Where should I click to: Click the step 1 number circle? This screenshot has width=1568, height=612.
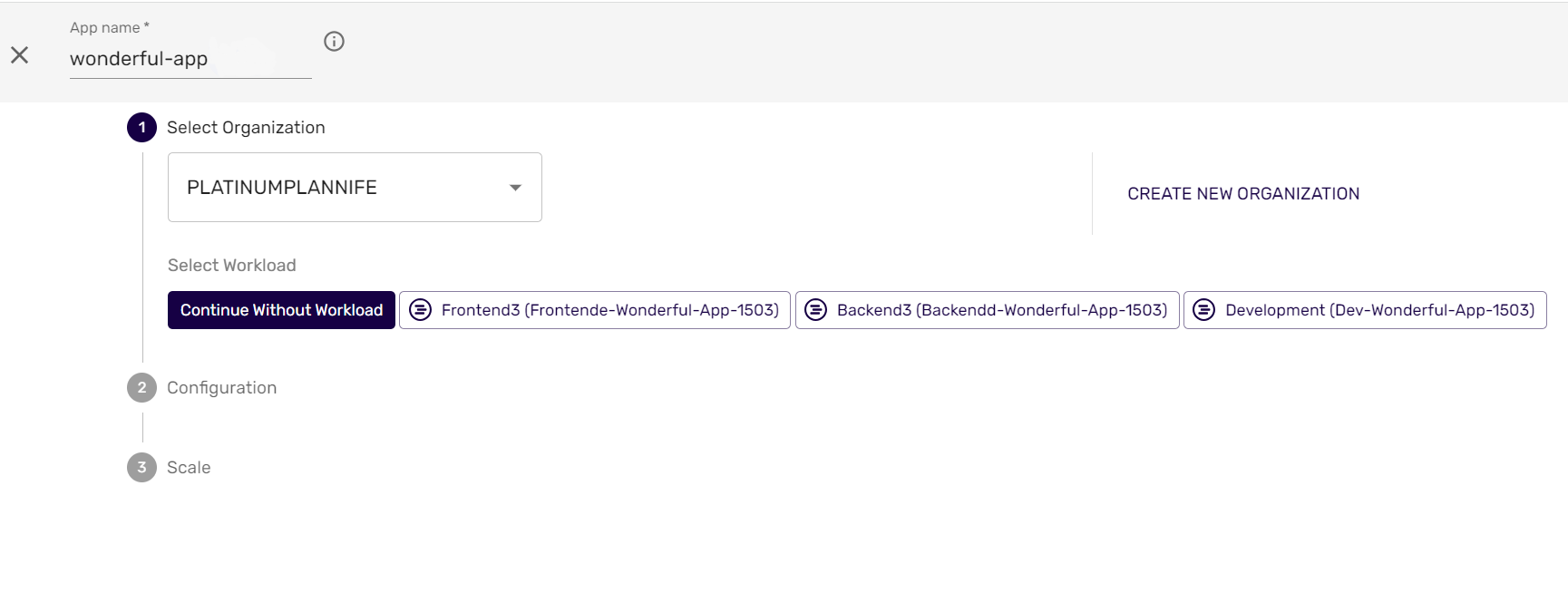141,128
